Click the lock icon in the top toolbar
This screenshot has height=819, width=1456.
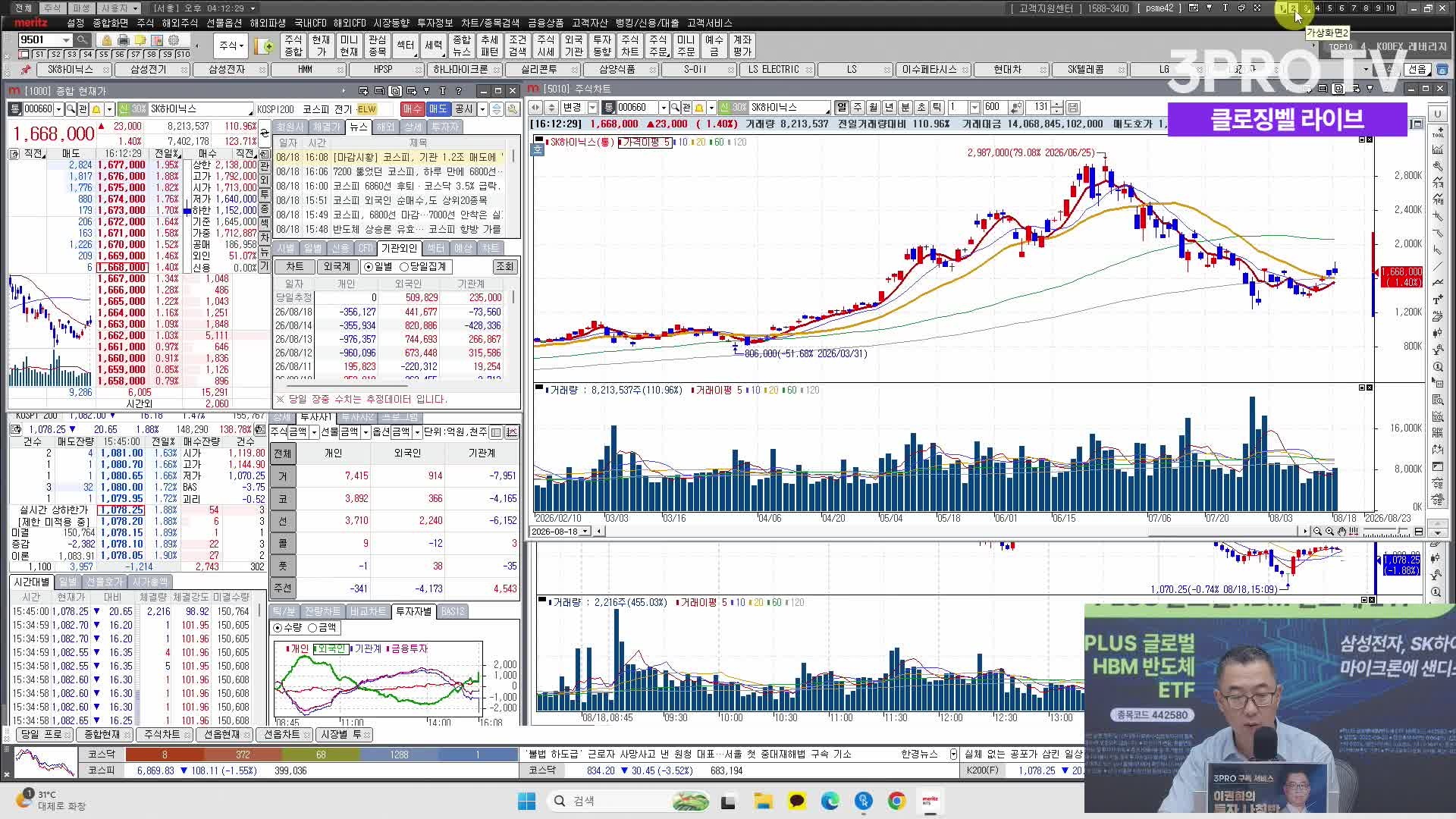(x=107, y=40)
